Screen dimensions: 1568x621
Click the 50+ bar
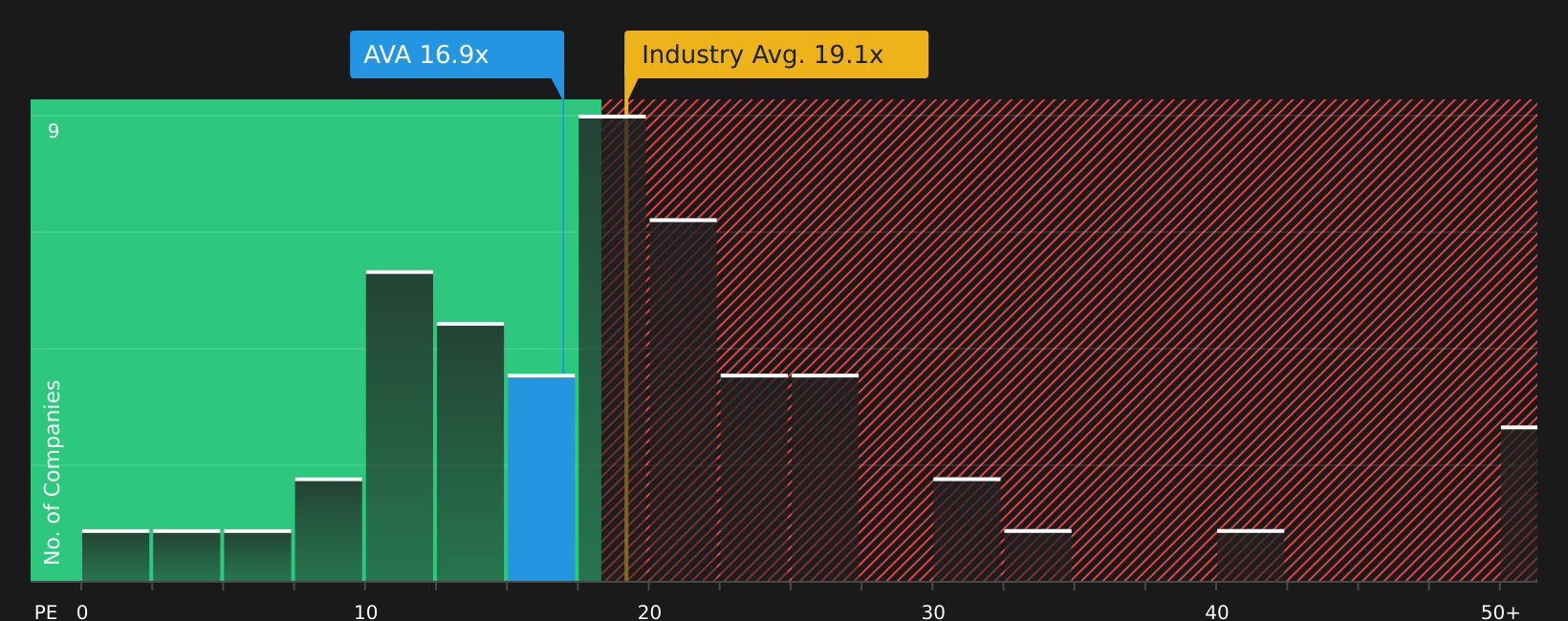(1519, 503)
